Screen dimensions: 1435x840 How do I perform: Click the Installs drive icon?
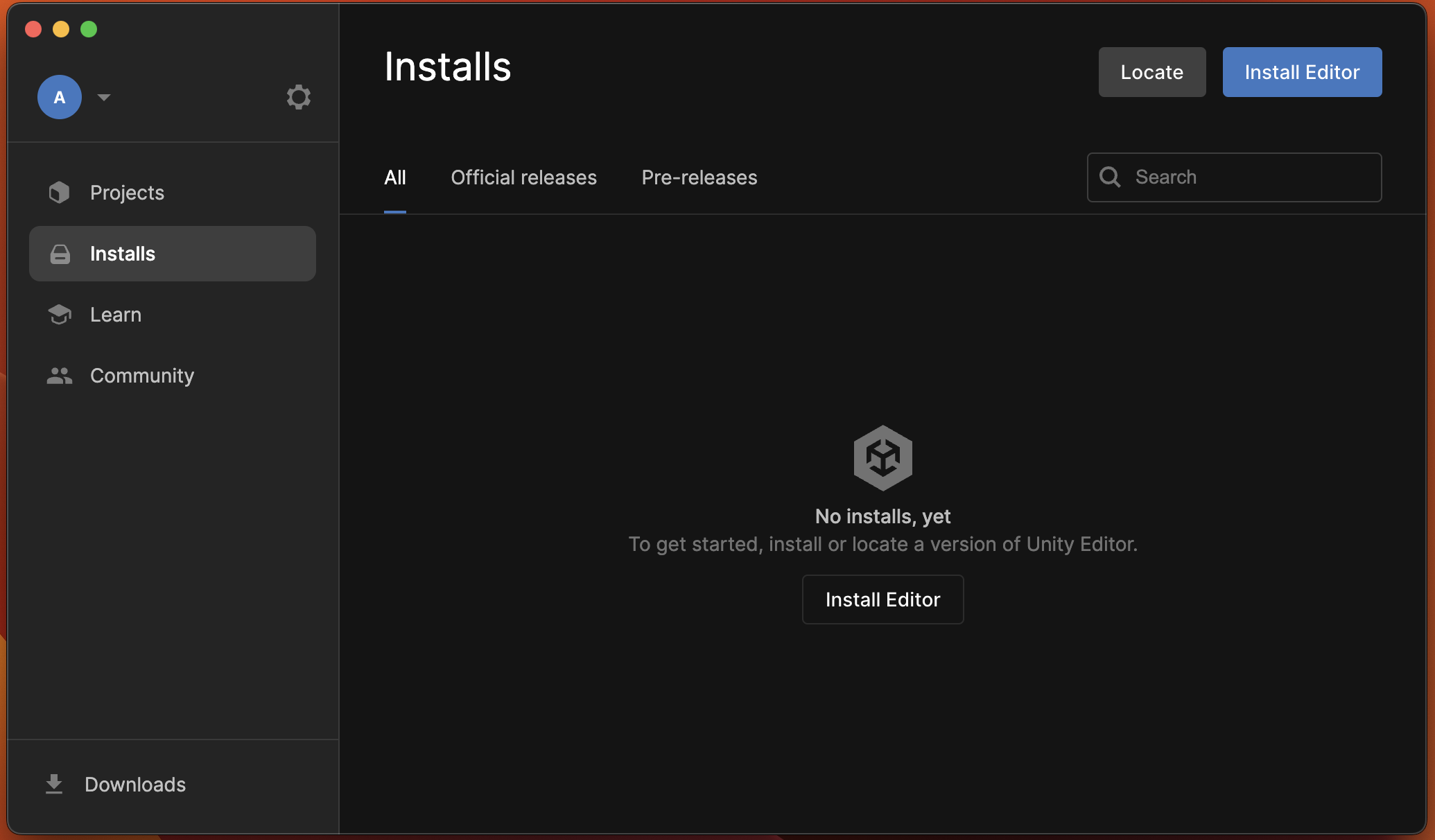click(60, 254)
